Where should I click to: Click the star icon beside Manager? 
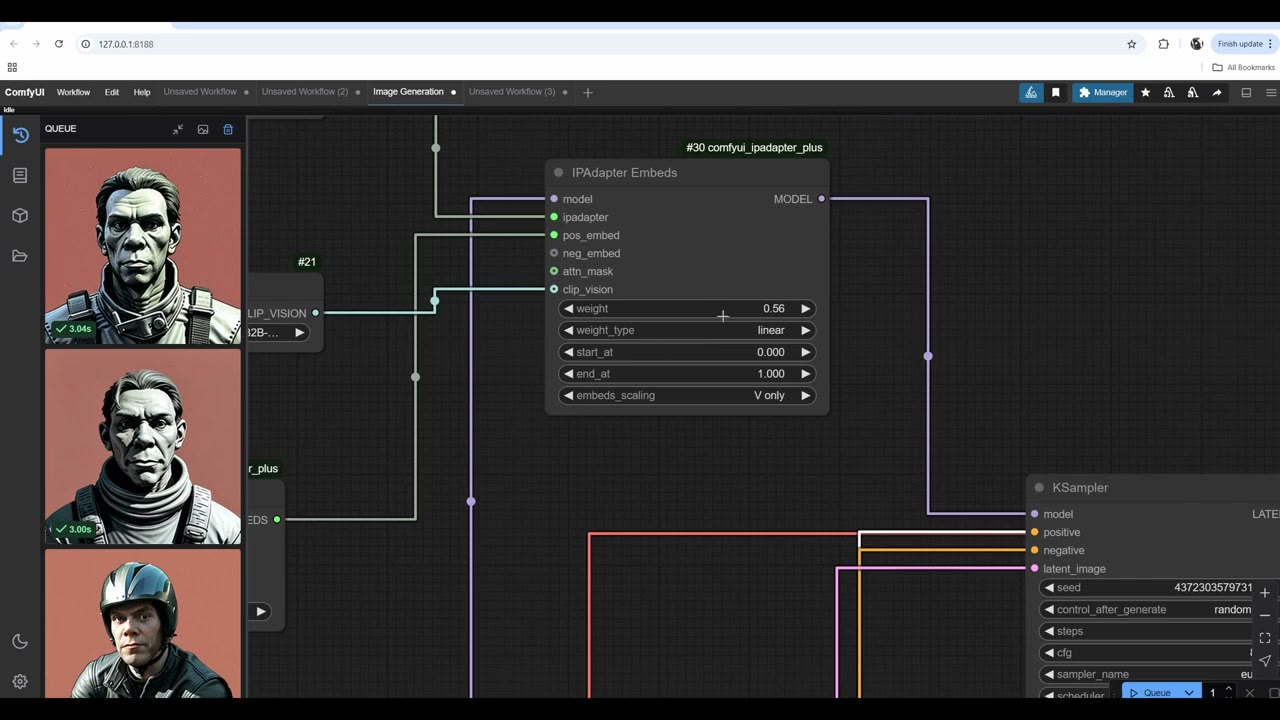[1146, 93]
